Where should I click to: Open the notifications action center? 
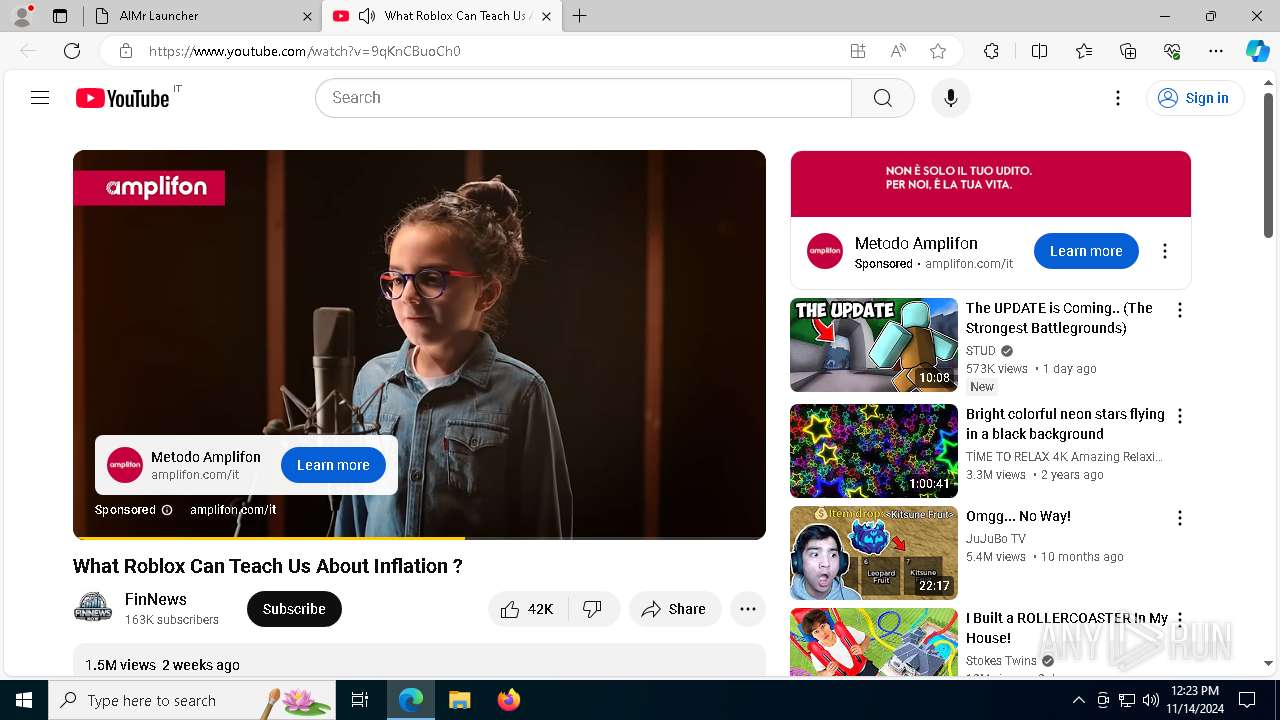point(1247,700)
